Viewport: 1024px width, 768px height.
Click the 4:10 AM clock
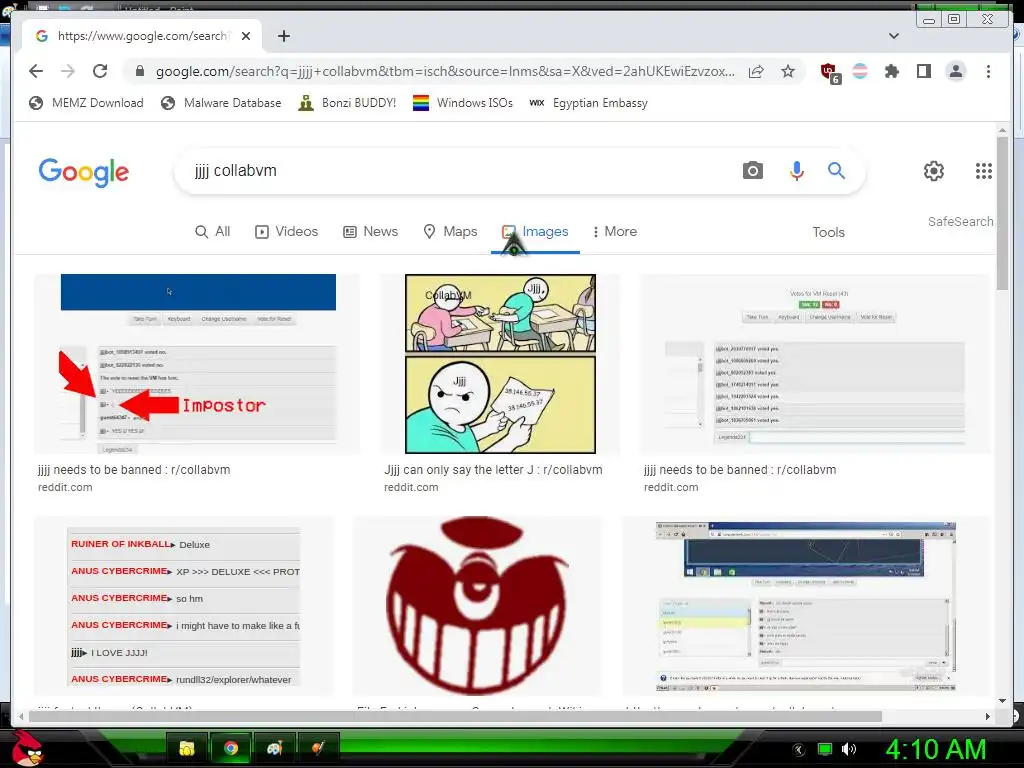[x=936, y=749]
